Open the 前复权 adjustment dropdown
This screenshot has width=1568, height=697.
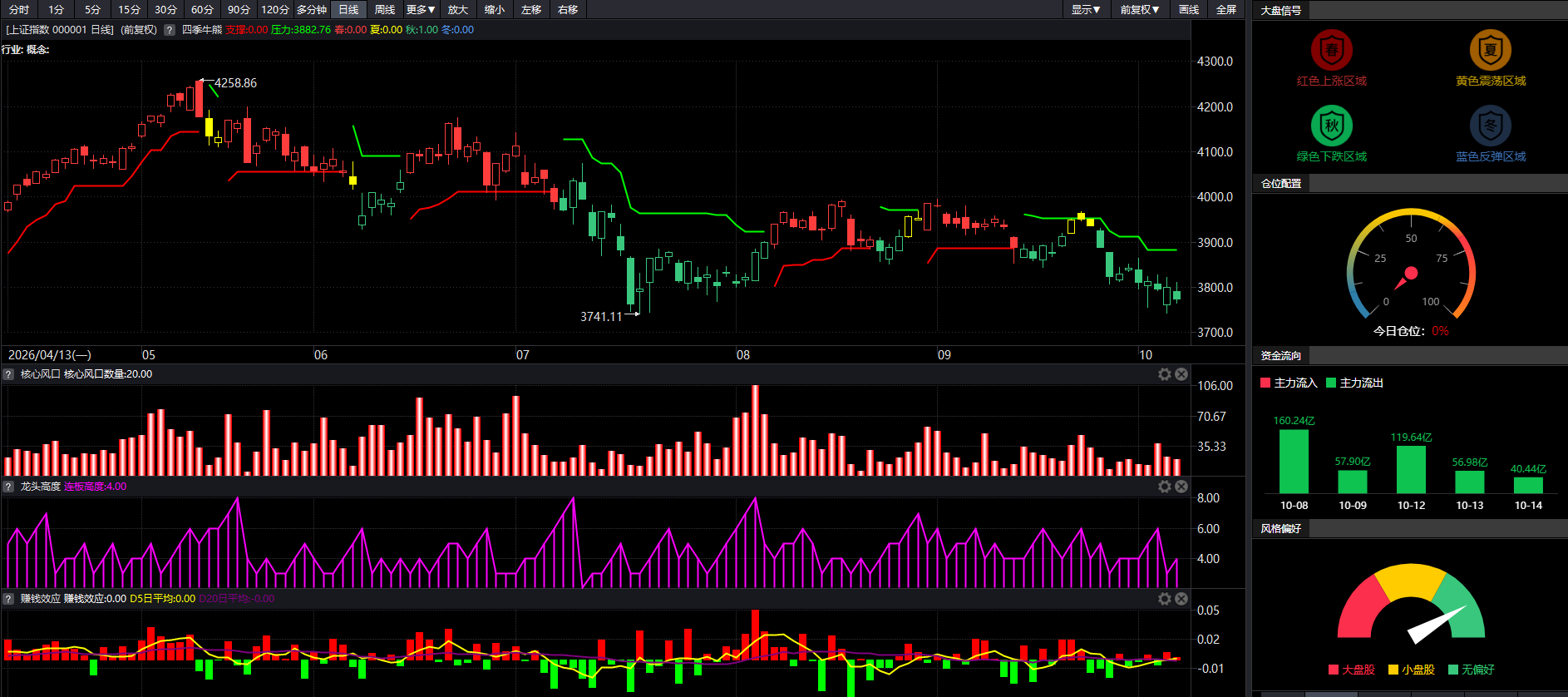click(1139, 9)
